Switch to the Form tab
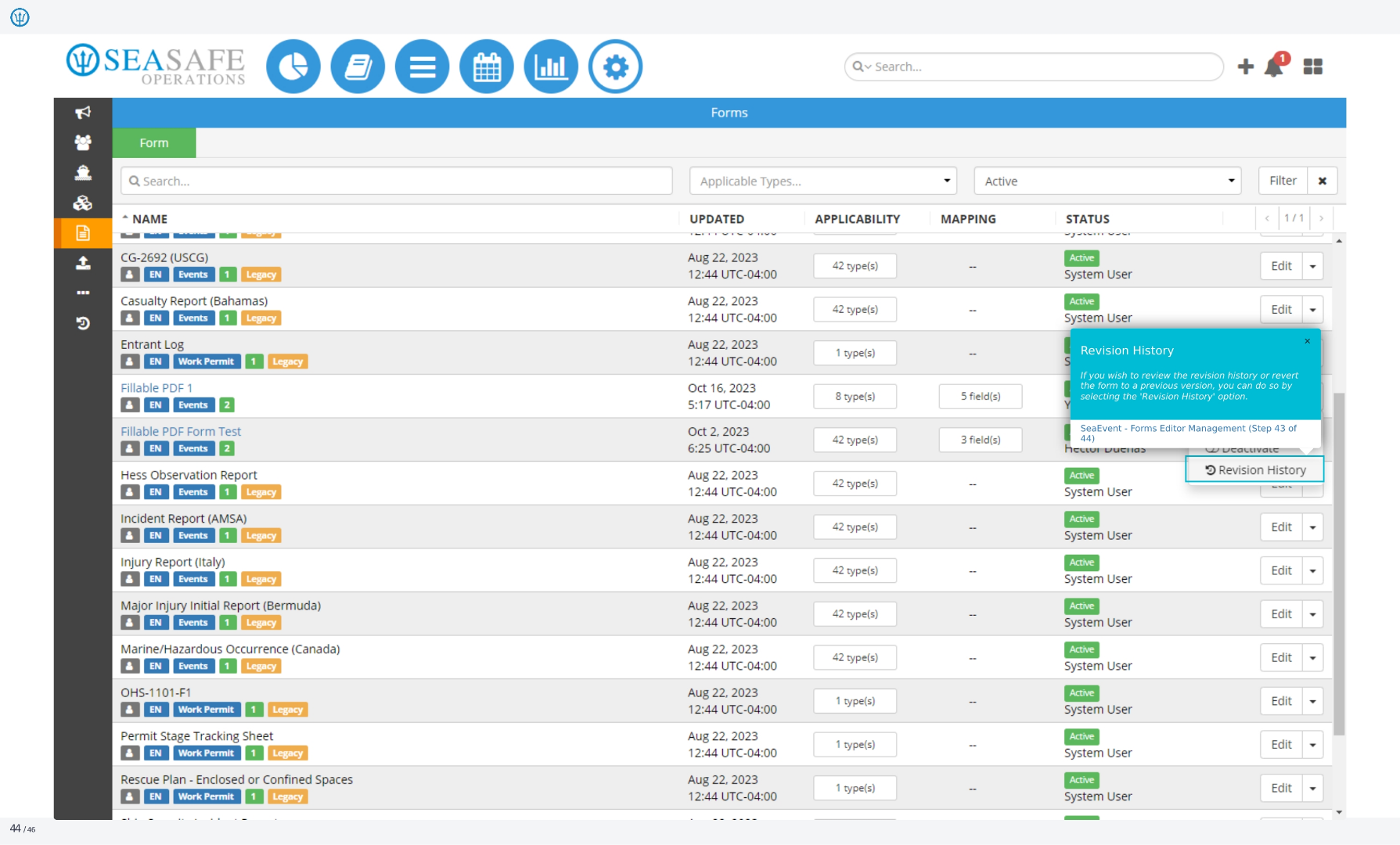 point(154,142)
